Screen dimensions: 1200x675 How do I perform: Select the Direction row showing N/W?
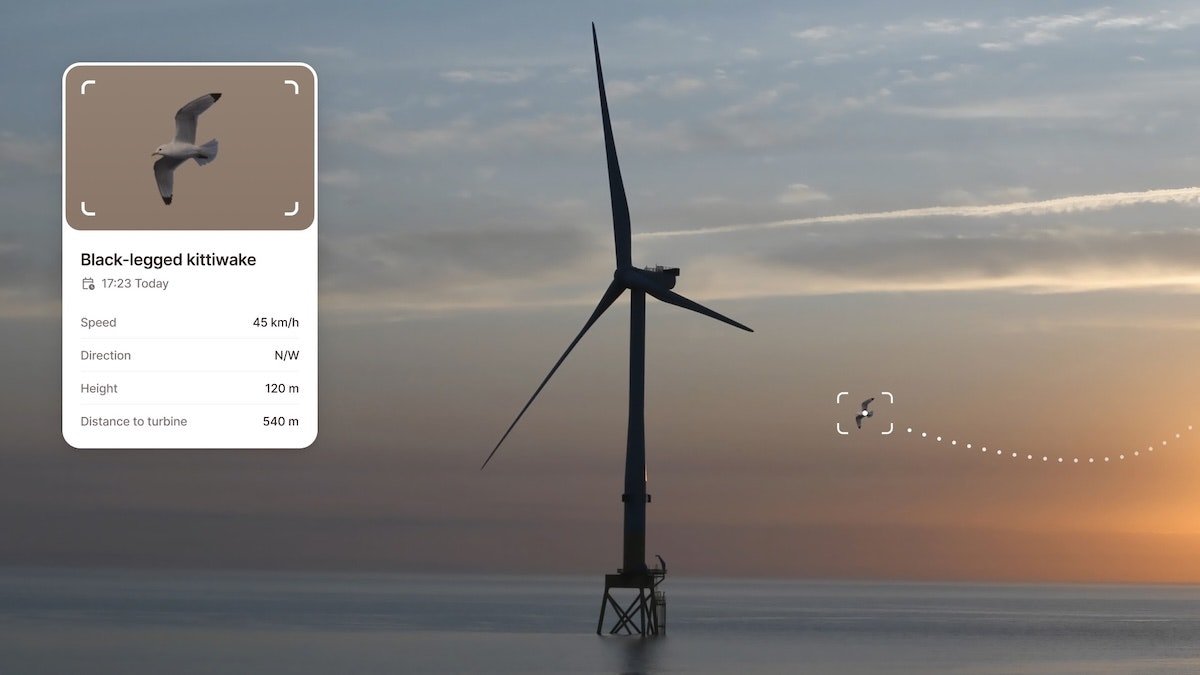189,355
